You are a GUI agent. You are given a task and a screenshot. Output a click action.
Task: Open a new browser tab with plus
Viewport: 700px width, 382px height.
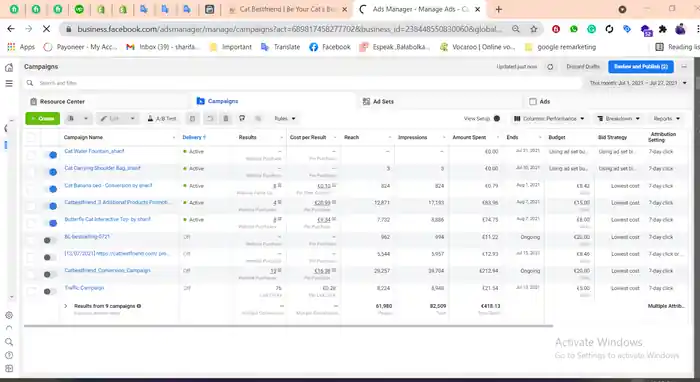tap(499, 9)
